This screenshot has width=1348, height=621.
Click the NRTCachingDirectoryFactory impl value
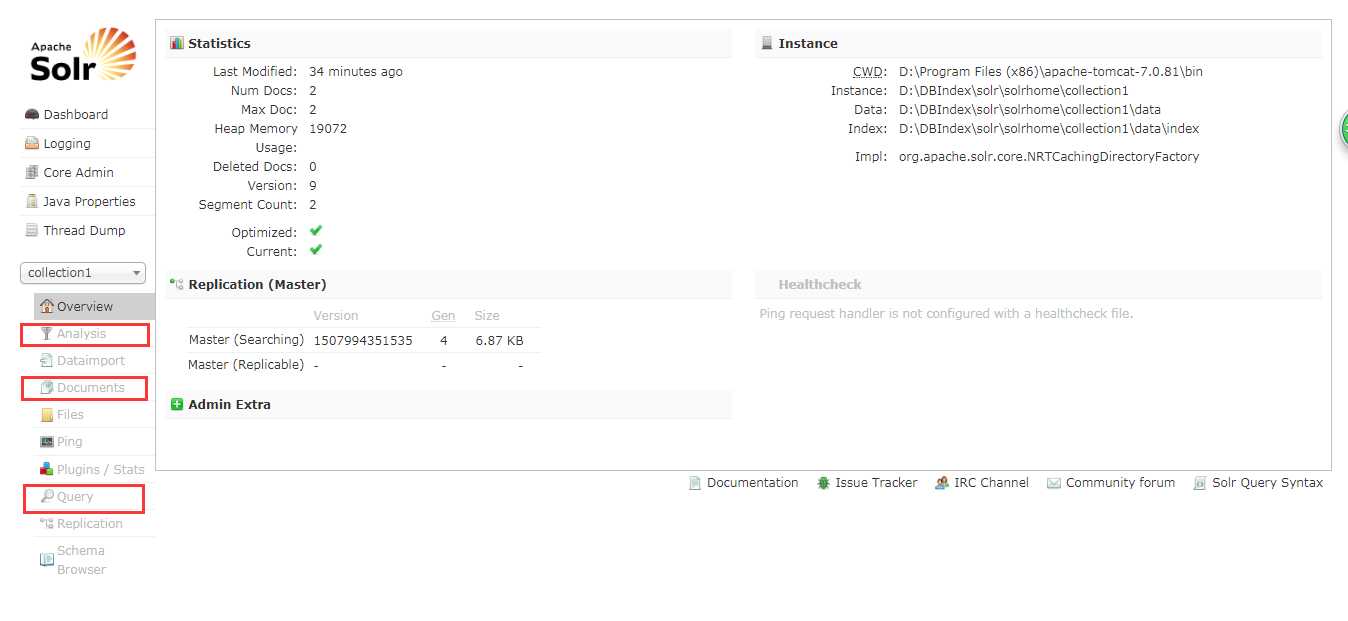(1049, 156)
